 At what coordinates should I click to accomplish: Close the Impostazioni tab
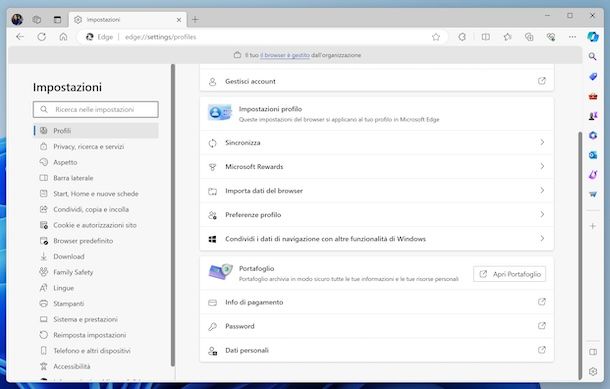(x=179, y=20)
